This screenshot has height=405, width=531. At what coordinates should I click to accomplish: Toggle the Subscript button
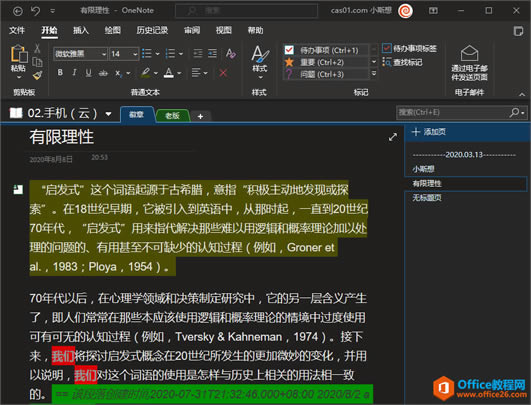[118, 72]
